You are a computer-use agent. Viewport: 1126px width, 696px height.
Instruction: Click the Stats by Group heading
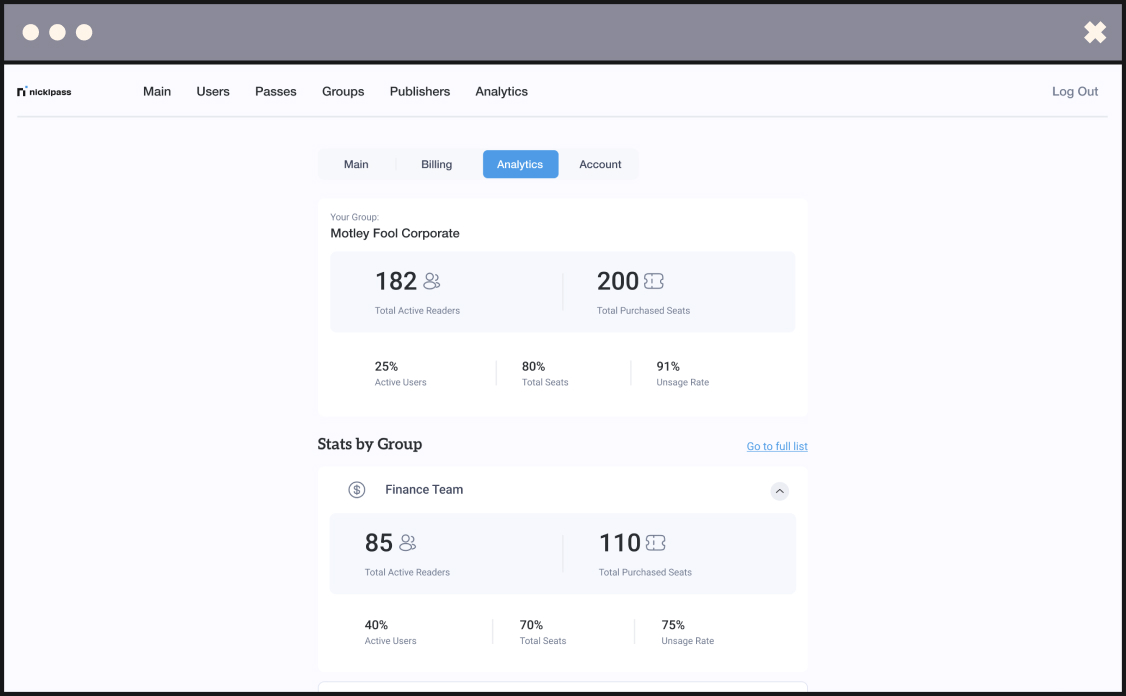[370, 445]
